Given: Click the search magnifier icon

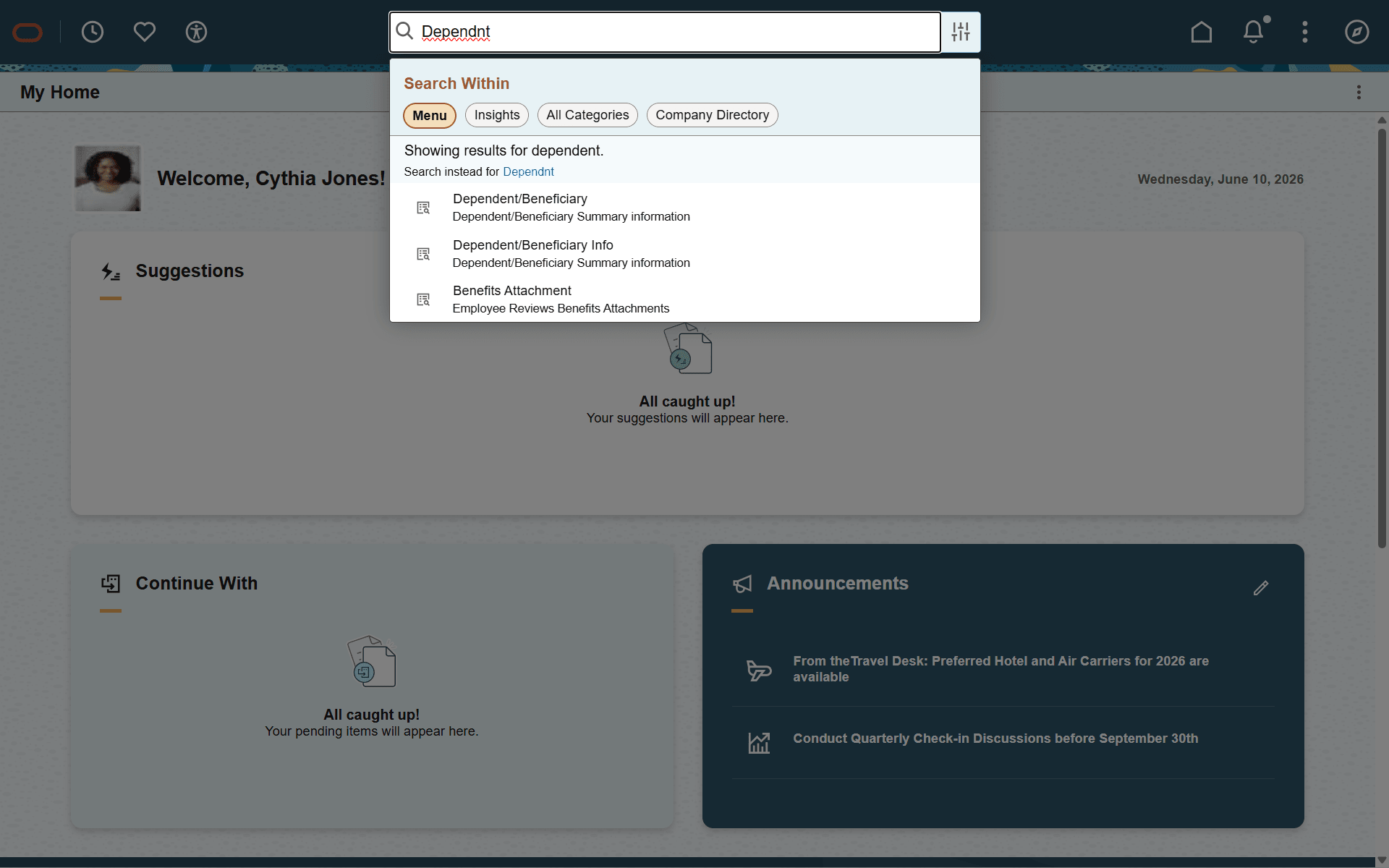Looking at the screenshot, I should coord(404,31).
